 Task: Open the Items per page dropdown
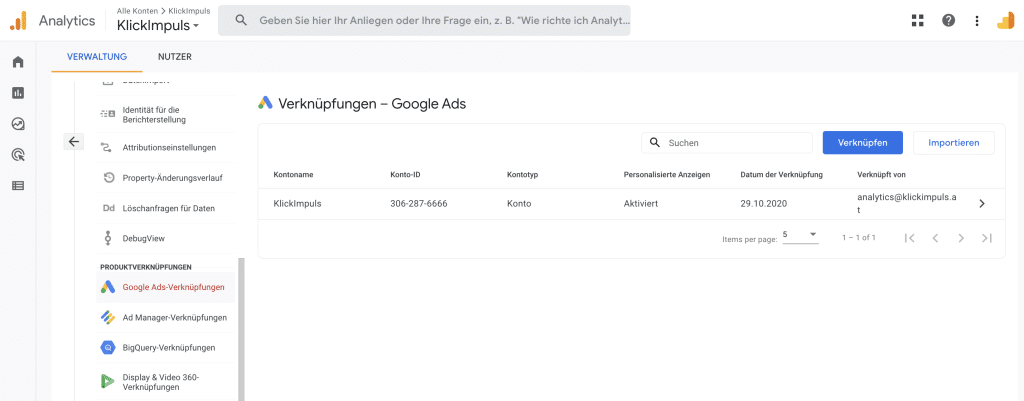[800, 235]
